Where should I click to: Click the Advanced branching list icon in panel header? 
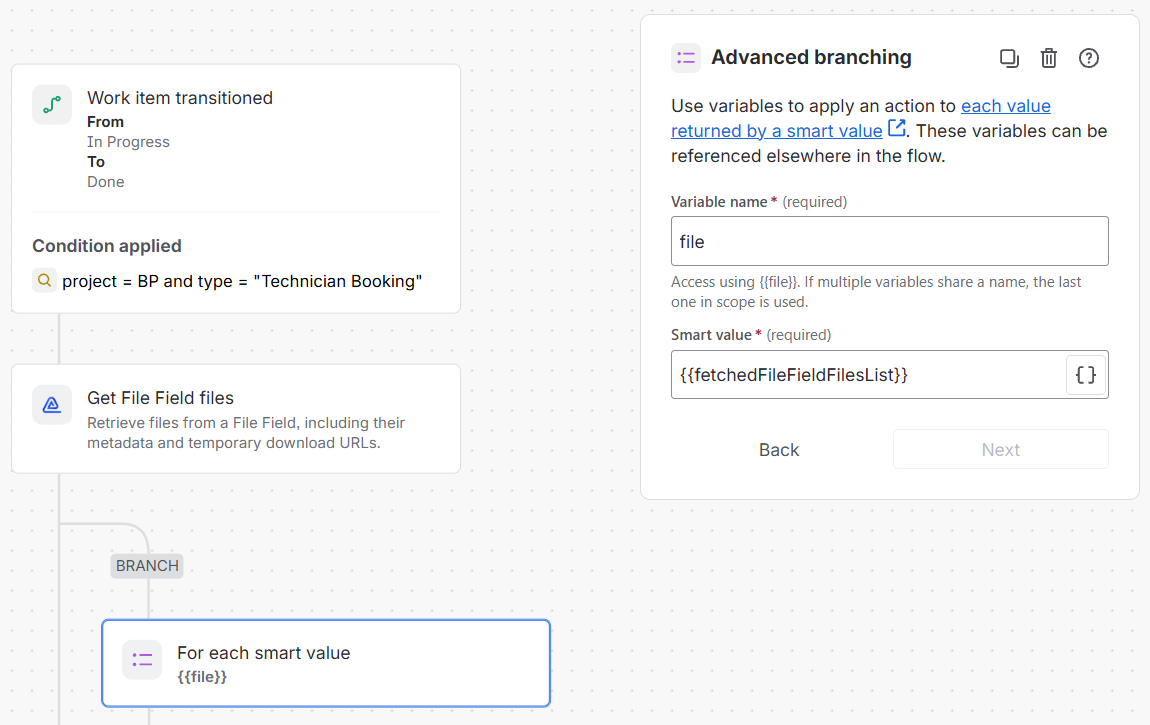[686, 58]
